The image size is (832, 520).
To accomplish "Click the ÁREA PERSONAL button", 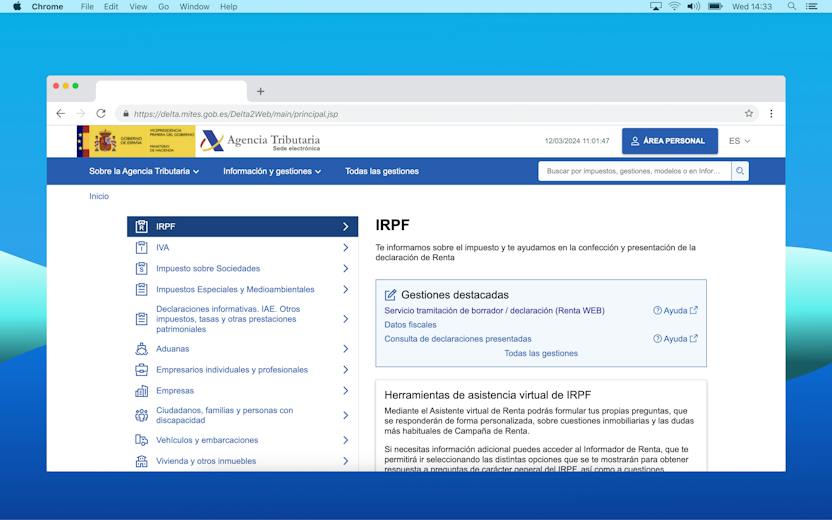I will coord(670,141).
